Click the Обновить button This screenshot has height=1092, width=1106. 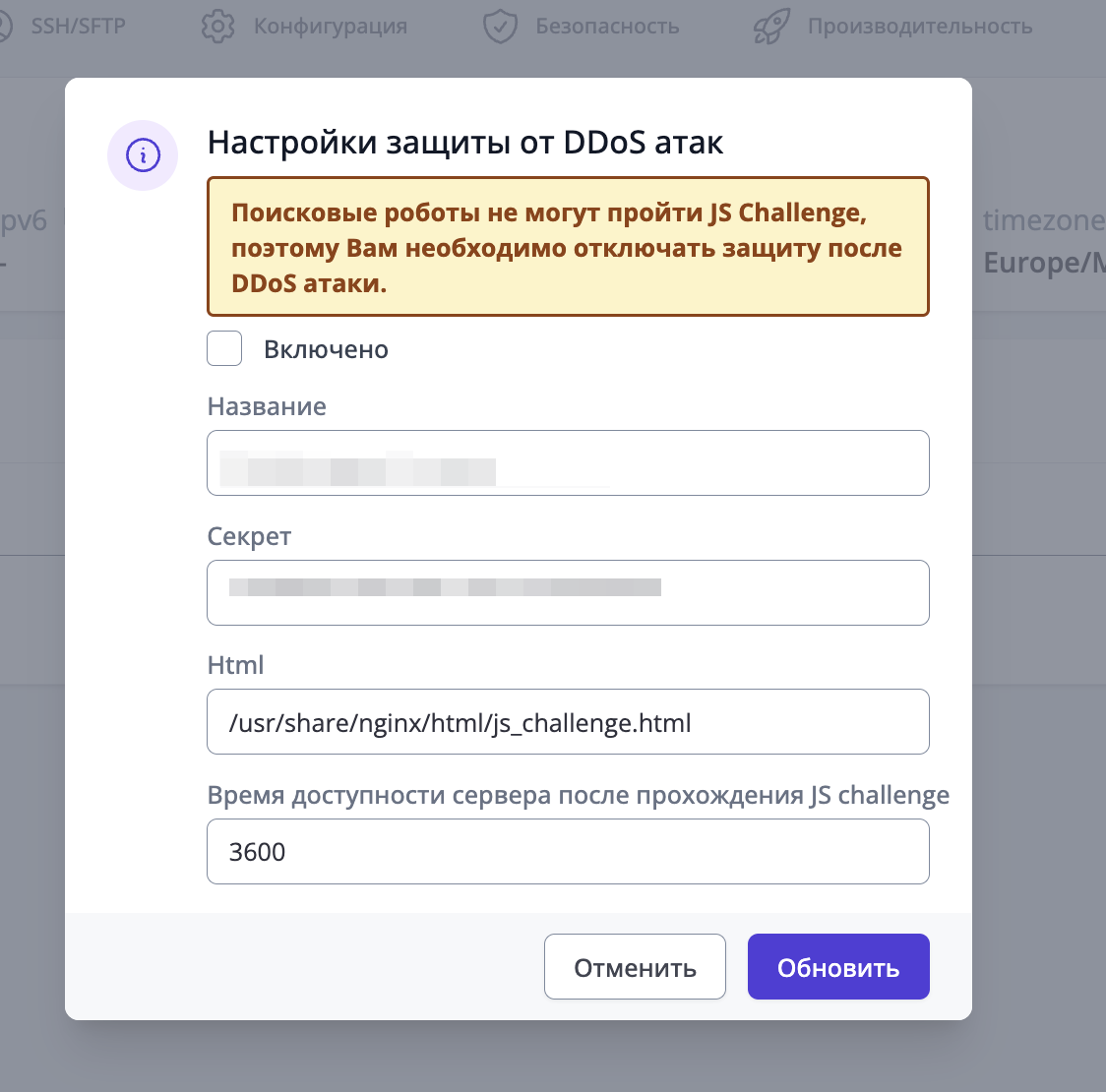coord(838,967)
